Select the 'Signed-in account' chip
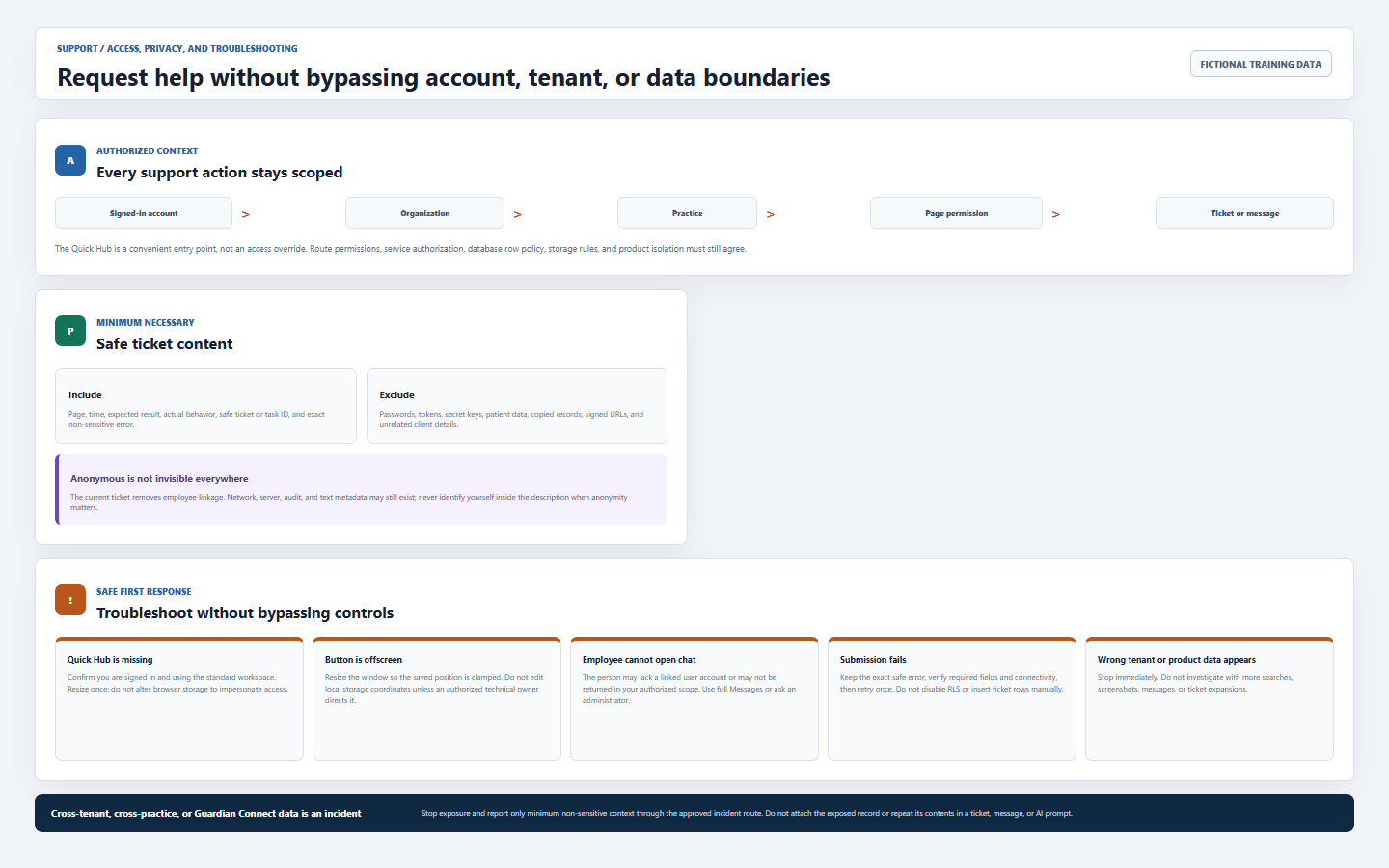This screenshot has height=868, width=1389. [x=144, y=213]
